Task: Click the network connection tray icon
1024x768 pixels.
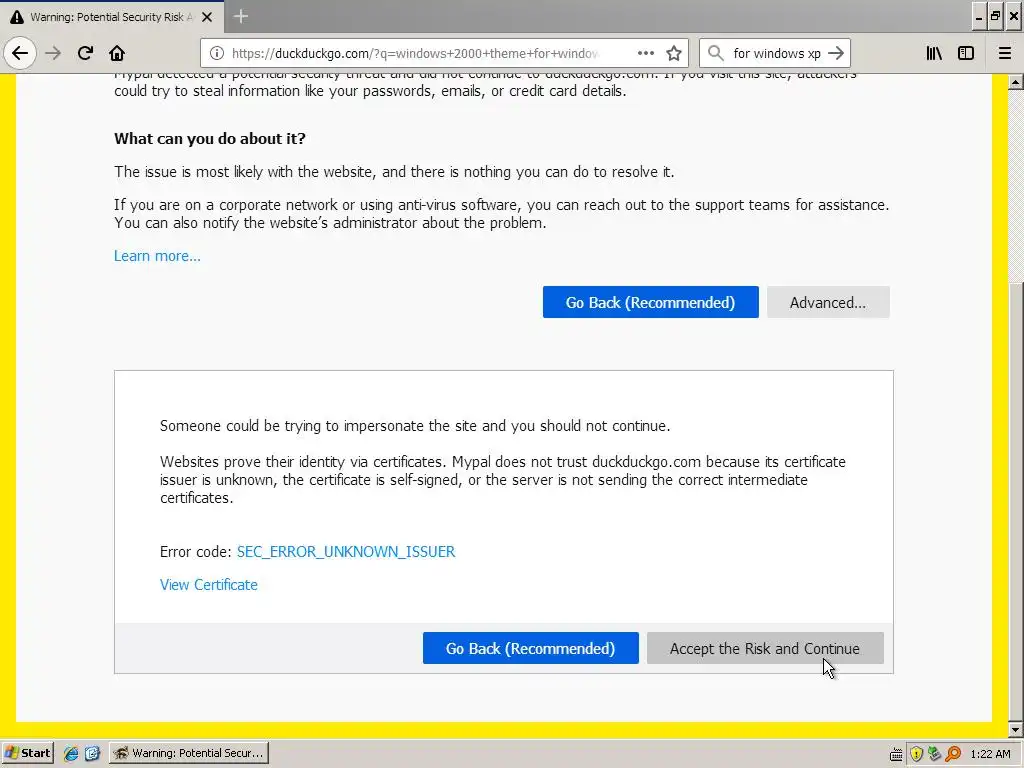Action: 935,754
